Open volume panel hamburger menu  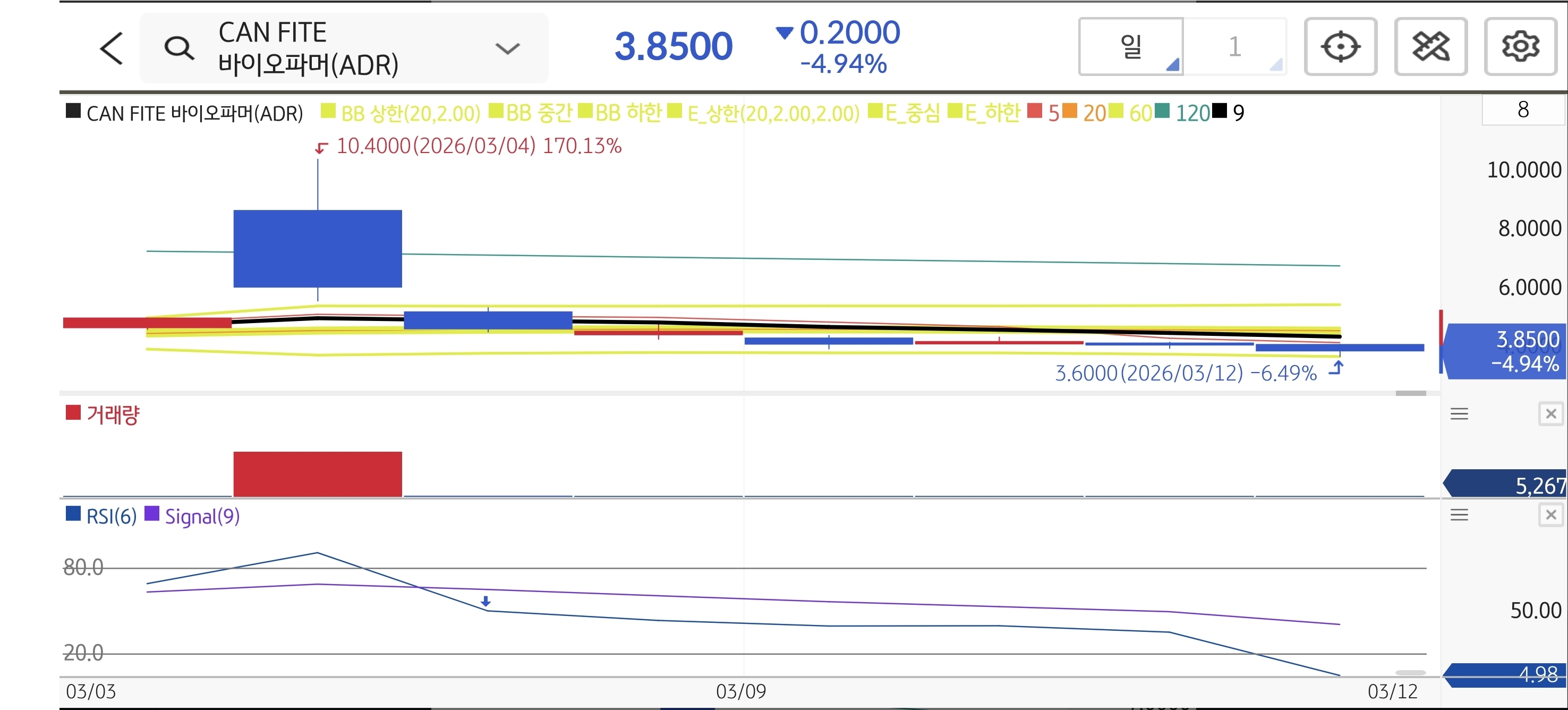tap(1459, 414)
